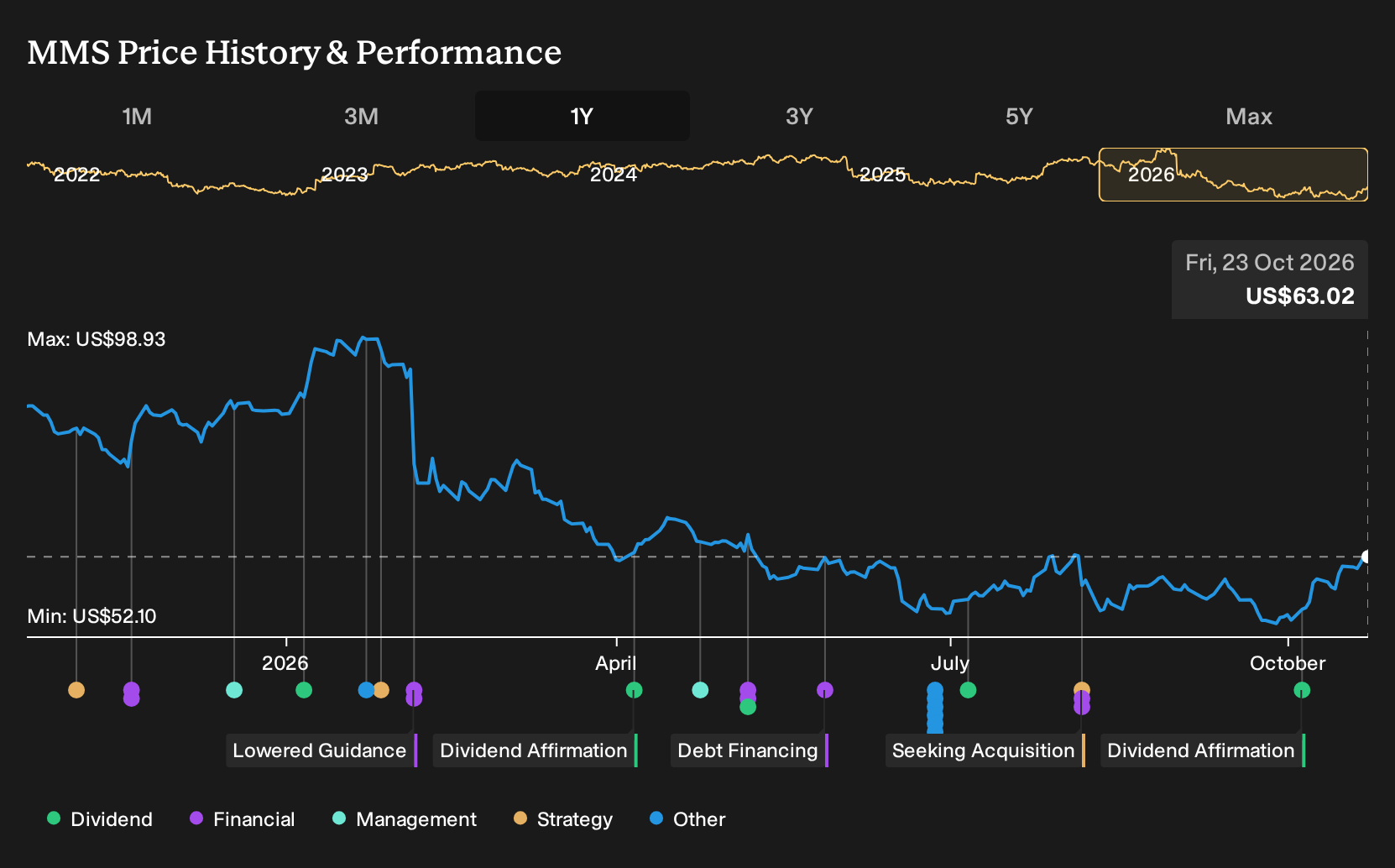Open the 3Y price range tab
This screenshot has height=868, width=1395.
tap(799, 116)
